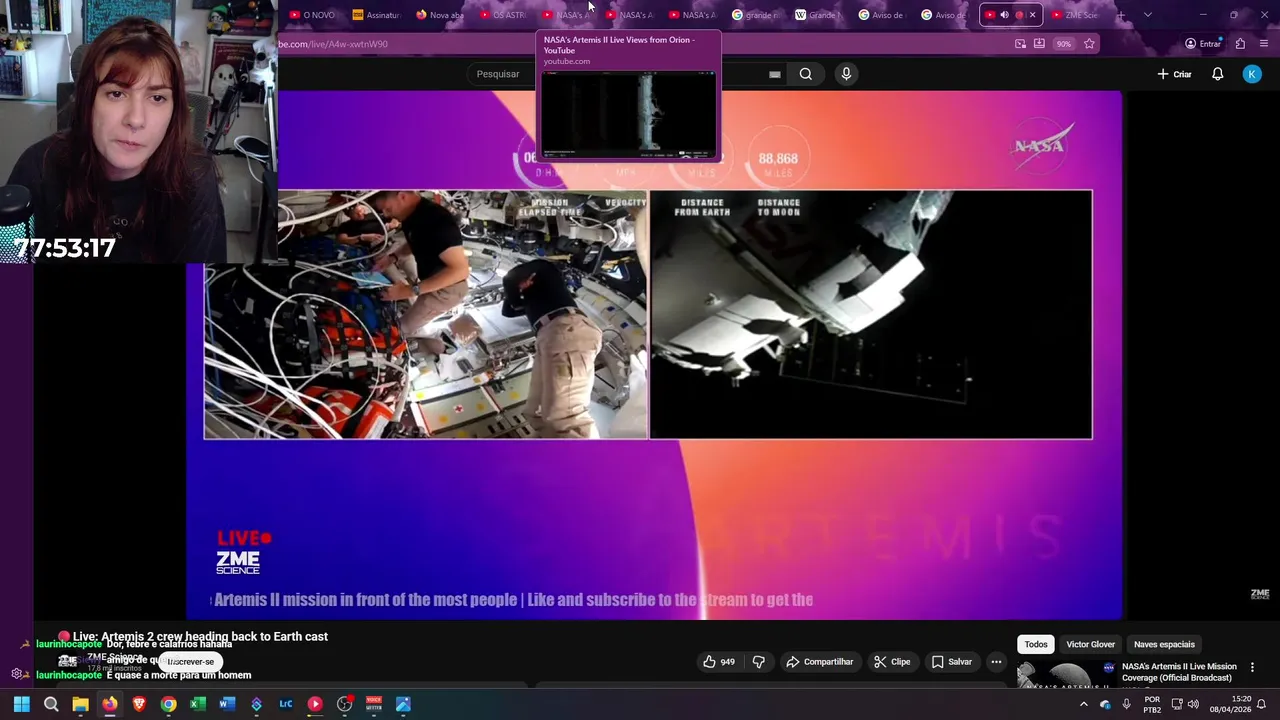
Task: Switch to the O NOVO browser tab
Action: pos(312,15)
